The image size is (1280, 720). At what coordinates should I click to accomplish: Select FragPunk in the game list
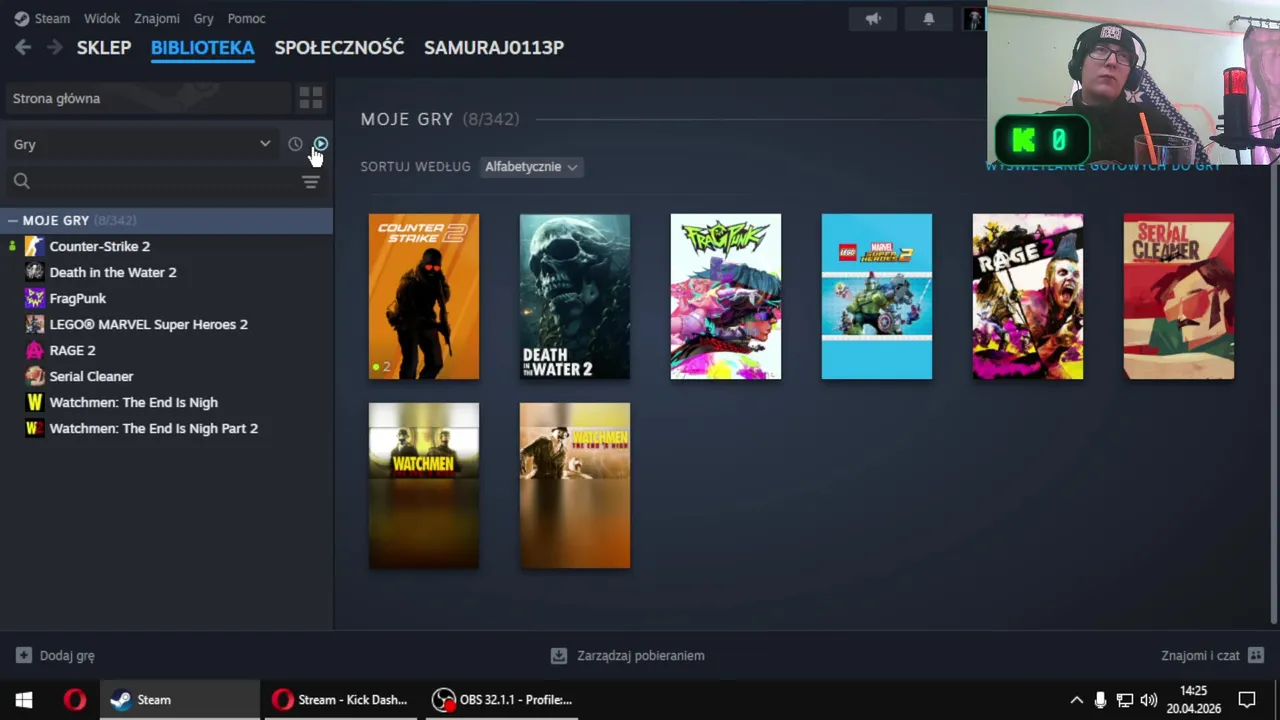click(x=78, y=298)
